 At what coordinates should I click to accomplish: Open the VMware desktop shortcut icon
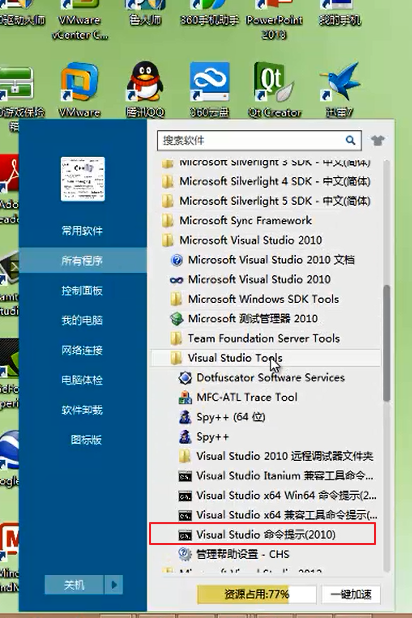point(80,82)
